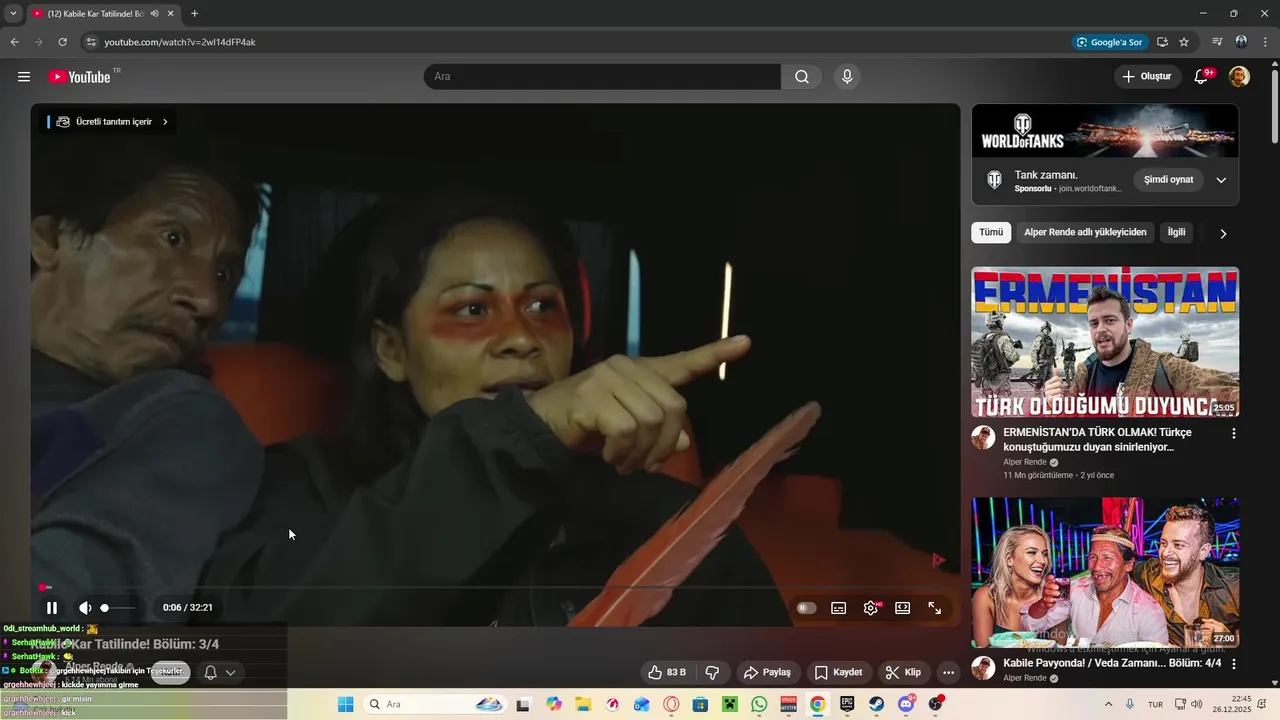Screen dimensions: 1280x720
Task: Open the tab search dropdown arrow
Action: [x=13, y=14]
